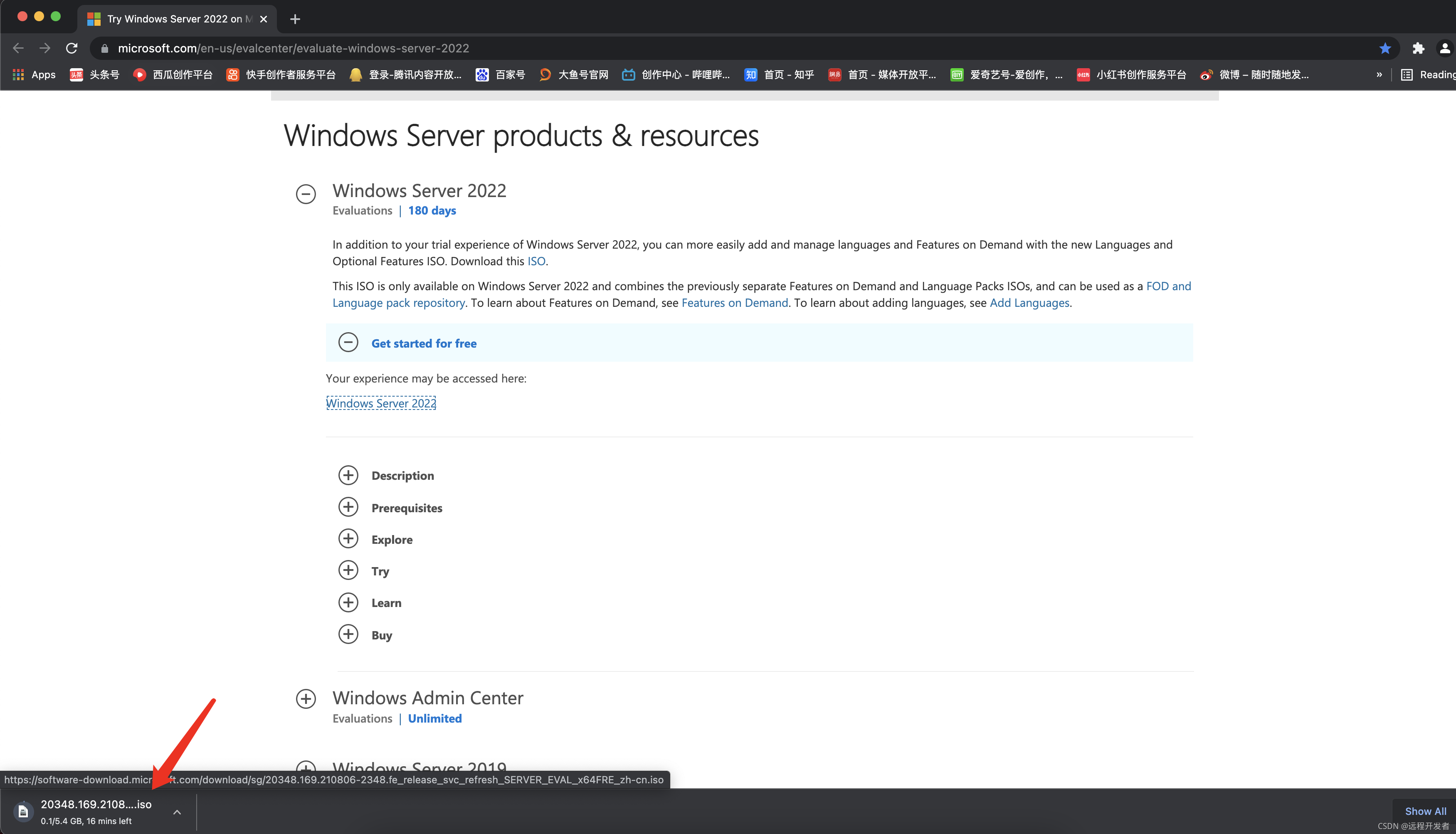Show more bookmarks via chevron overflow
The image size is (1456, 834).
coord(1379,74)
